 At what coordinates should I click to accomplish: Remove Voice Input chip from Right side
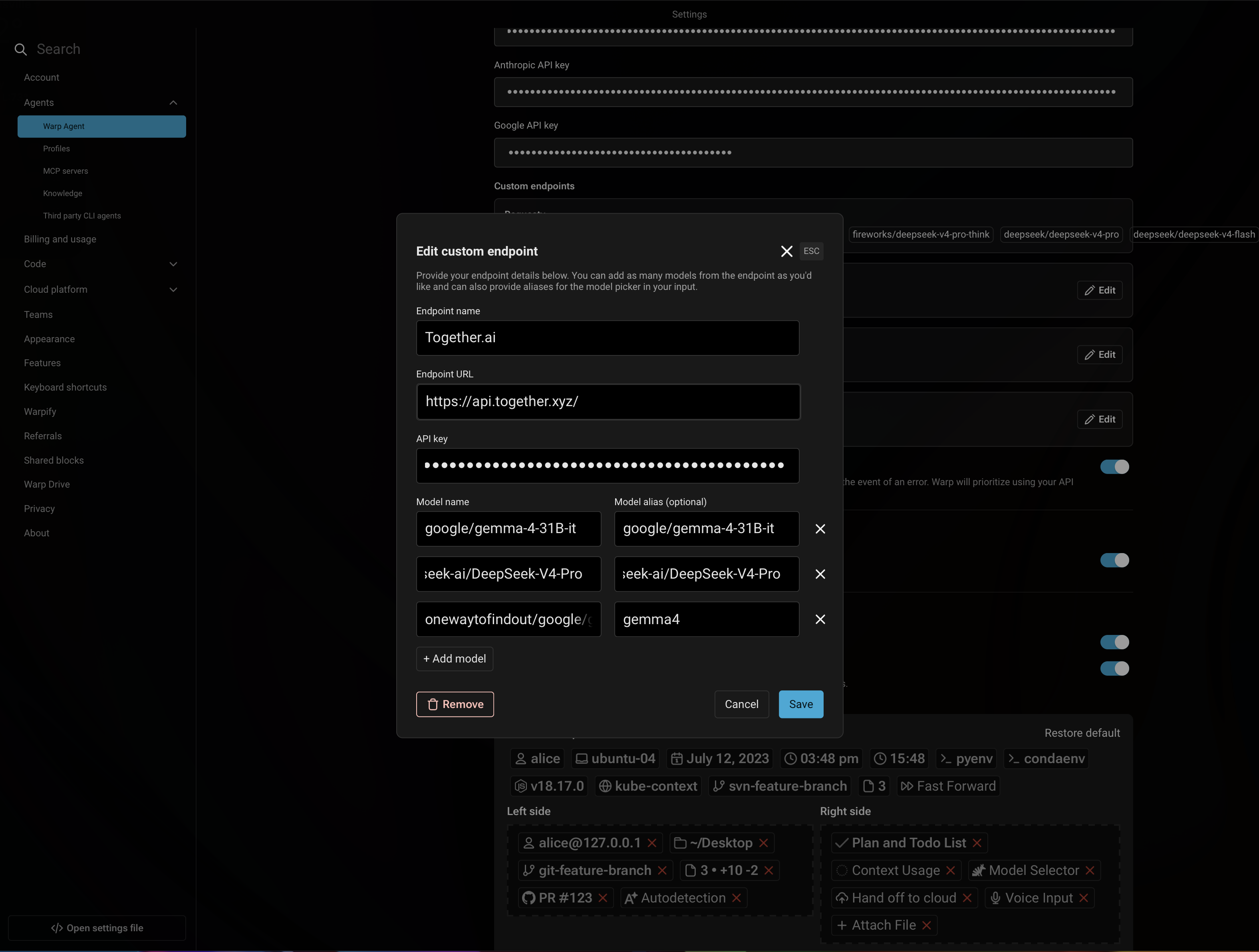(1084, 898)
